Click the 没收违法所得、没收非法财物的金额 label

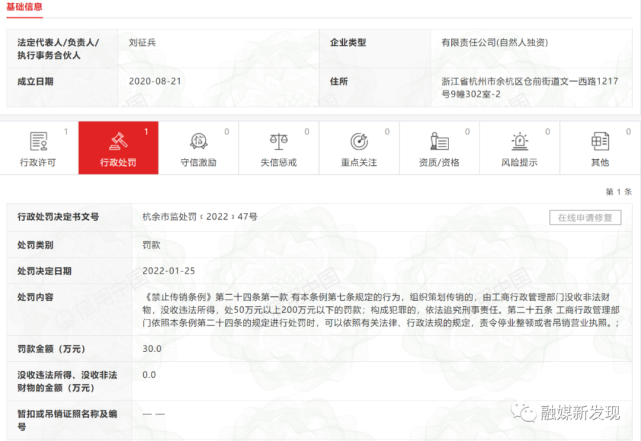pos(67,381)
